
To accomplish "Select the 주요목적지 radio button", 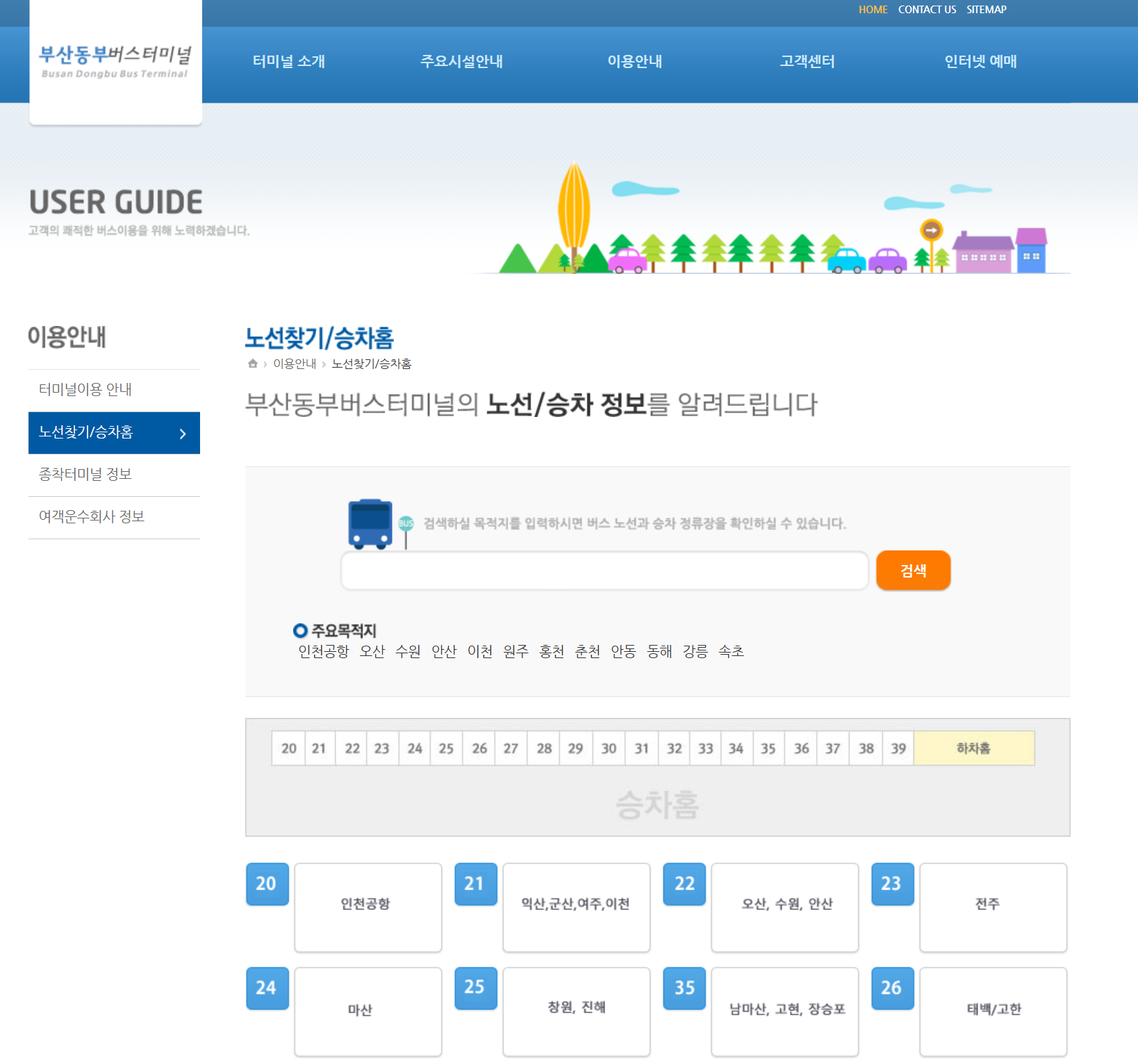I will 299,631.
